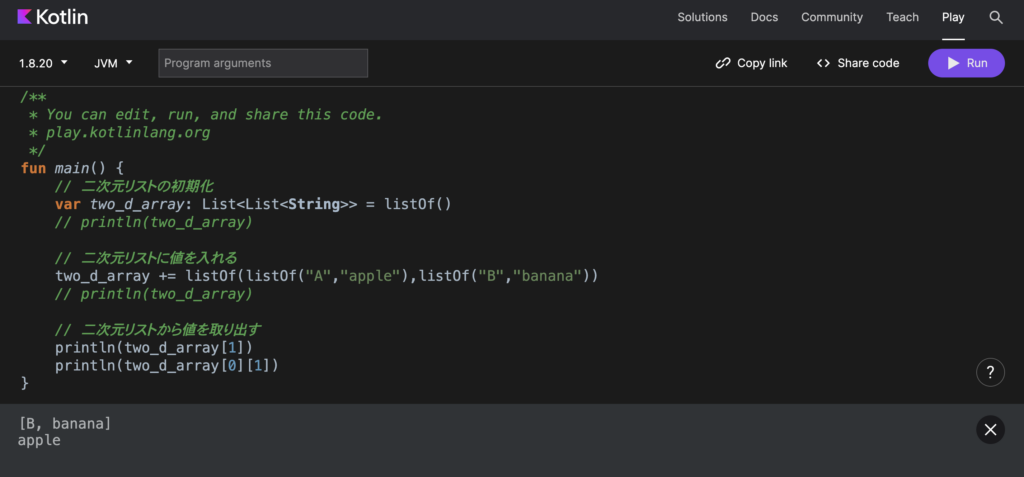Open the help question mark button

click(990, 372)
